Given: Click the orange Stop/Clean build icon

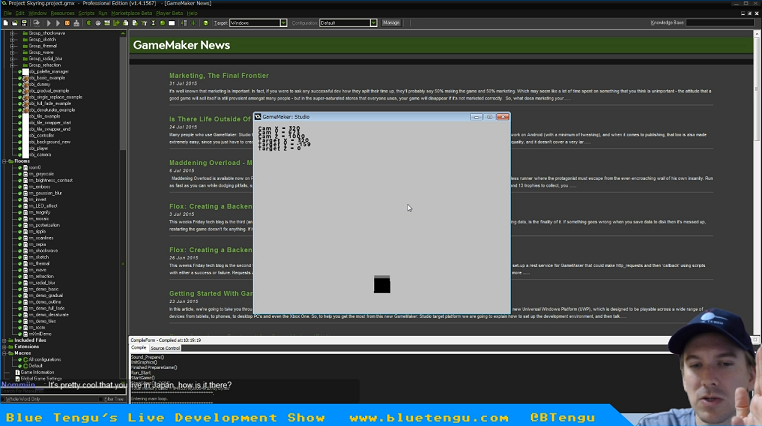Looking at the screenshot, I should (67, 23).
